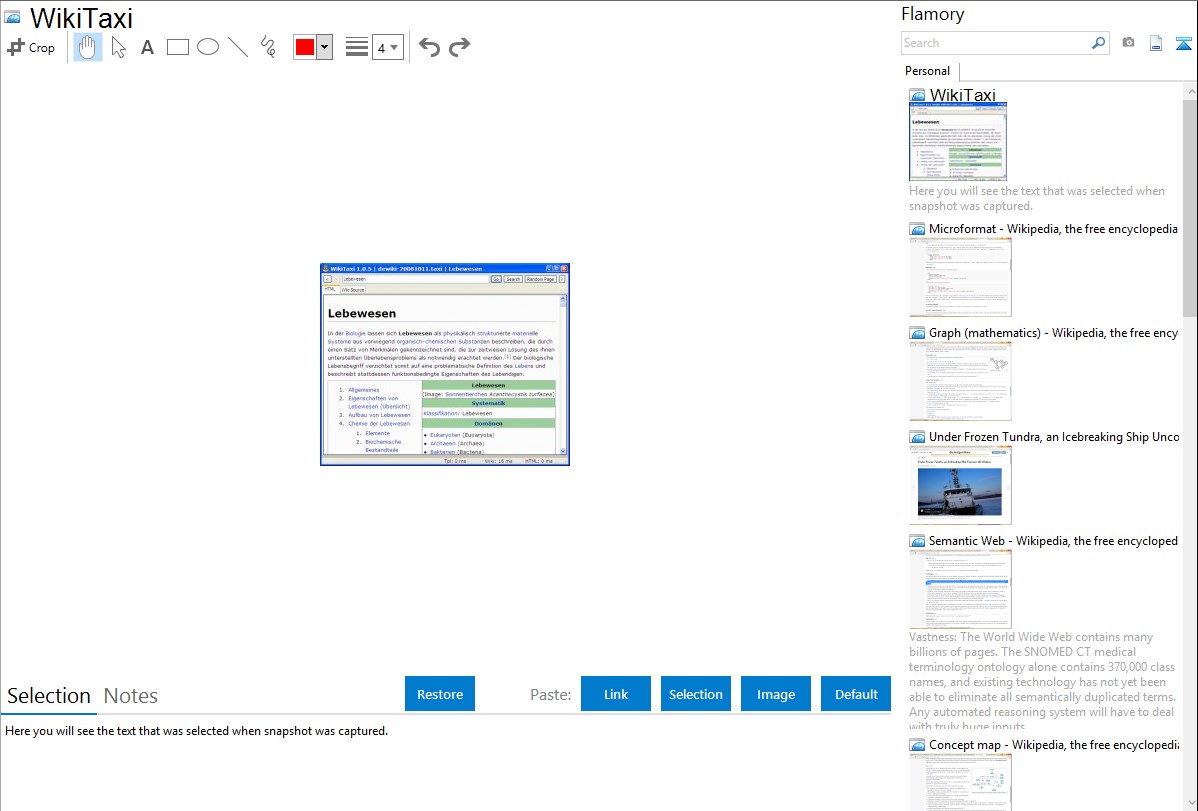Screen dimensions: 1198x811
Task: Open the Microformat Wikipedia snapshot thumbnail
Action: point(960,277)
